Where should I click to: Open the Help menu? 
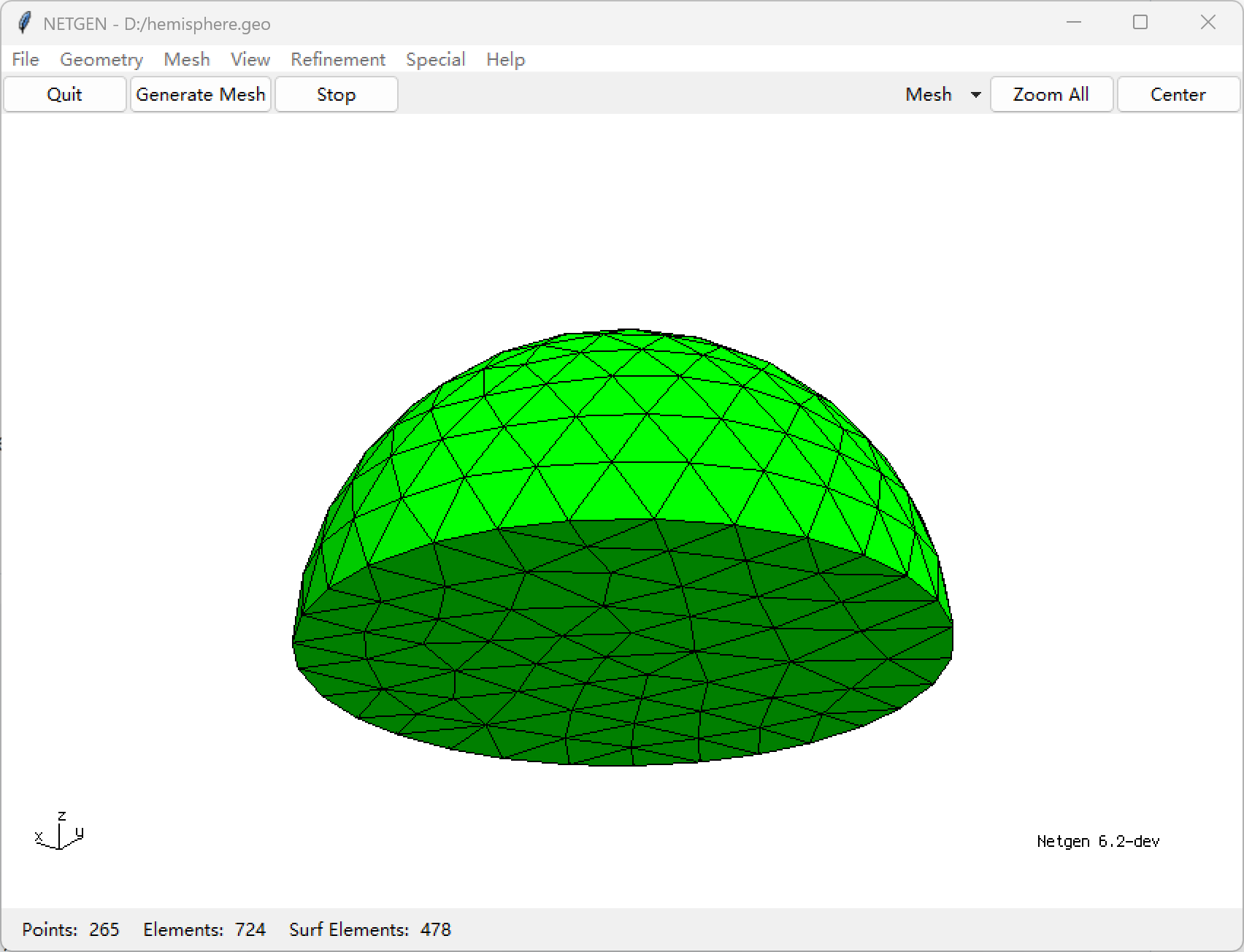[x=505, y=59]
